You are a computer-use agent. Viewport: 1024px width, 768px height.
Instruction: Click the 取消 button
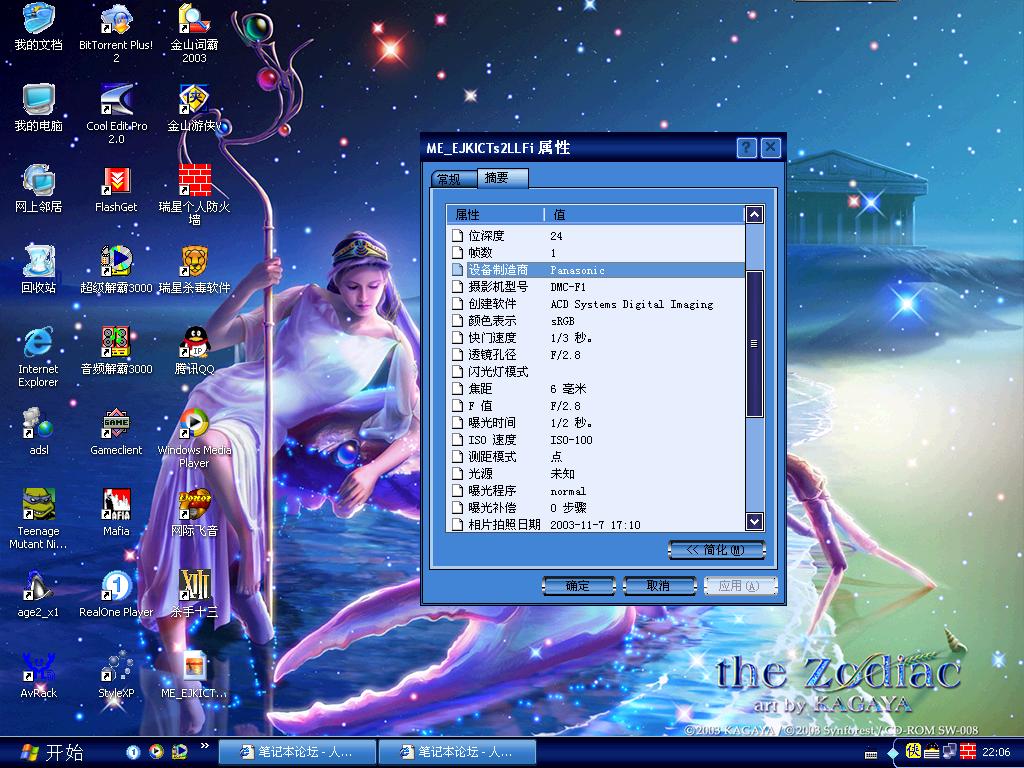tap(659, 585)
